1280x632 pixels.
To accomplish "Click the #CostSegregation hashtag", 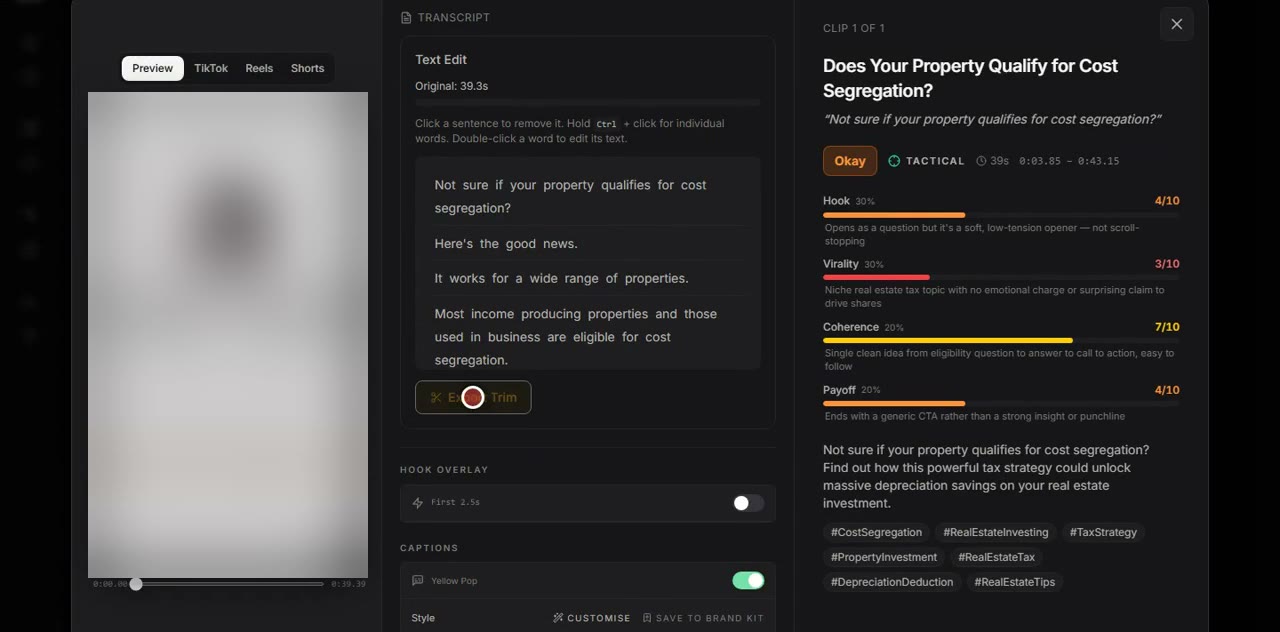I will [x=876, y=533].
